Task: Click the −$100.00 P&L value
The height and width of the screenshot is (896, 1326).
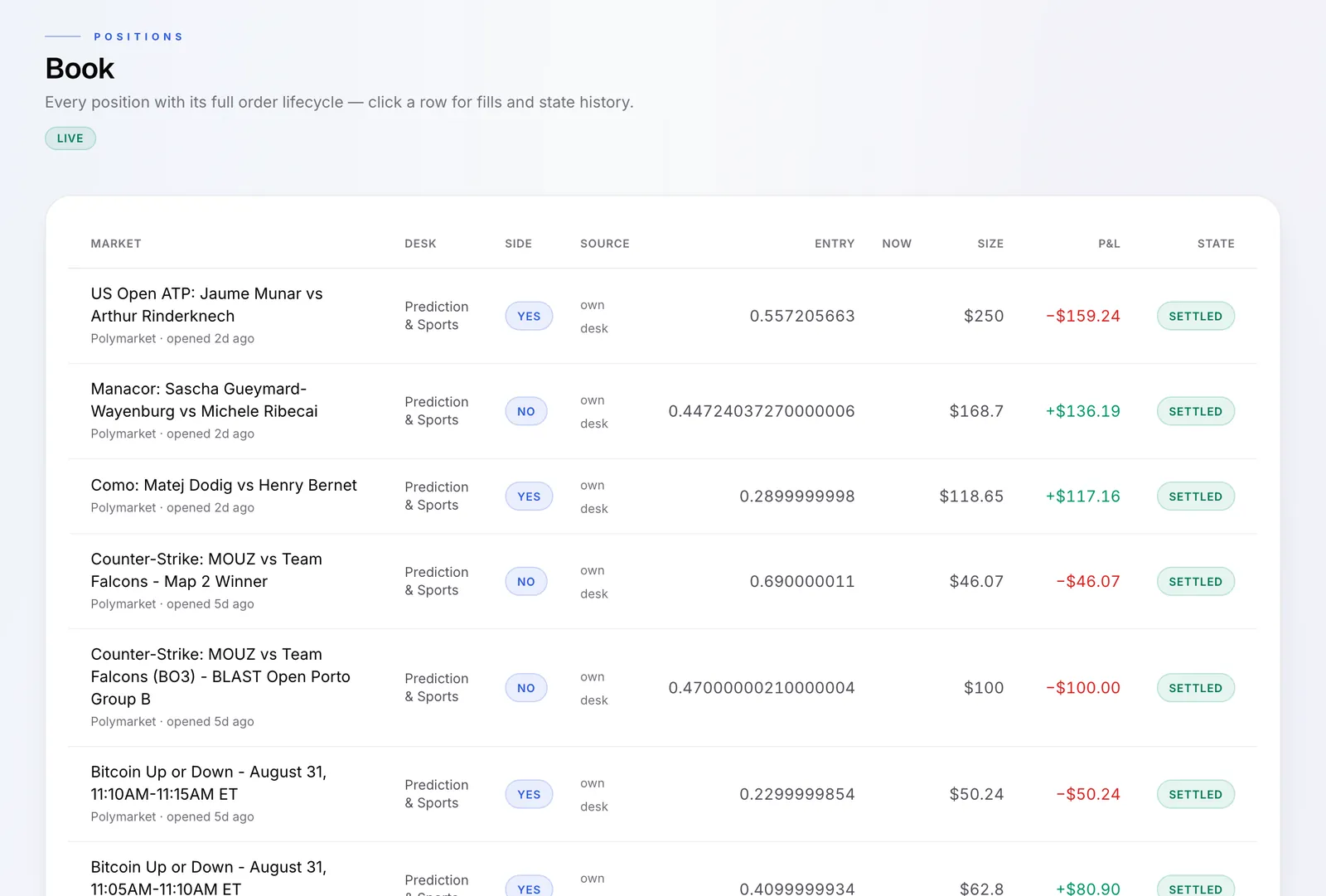Action: pyautogui.click(x=1083, y=688)
